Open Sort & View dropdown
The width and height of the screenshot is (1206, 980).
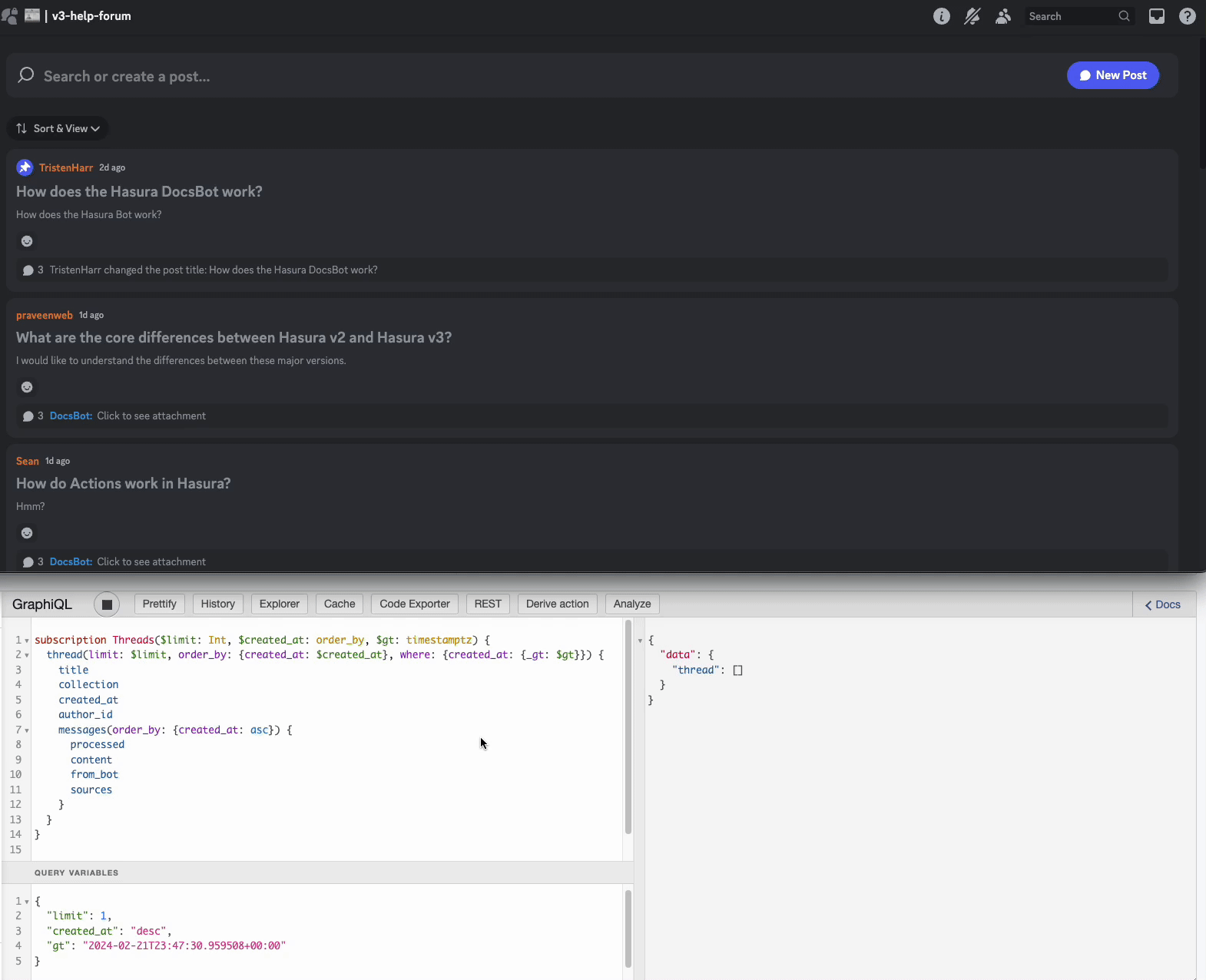point(58,128)
